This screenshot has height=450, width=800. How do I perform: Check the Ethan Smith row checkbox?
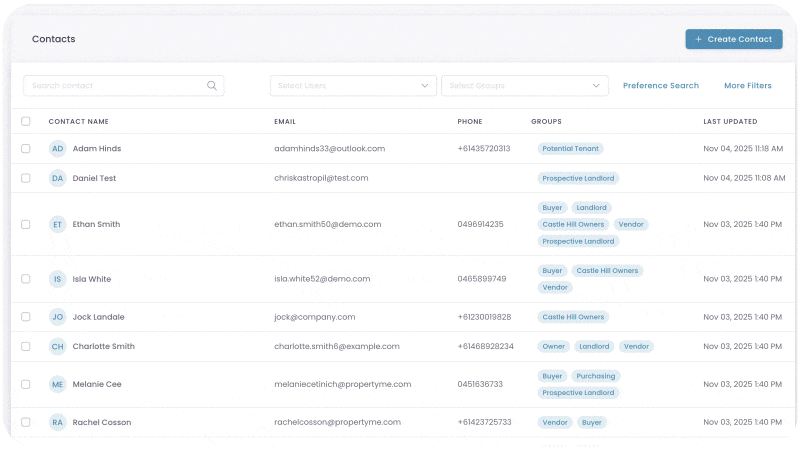(26, 224)
